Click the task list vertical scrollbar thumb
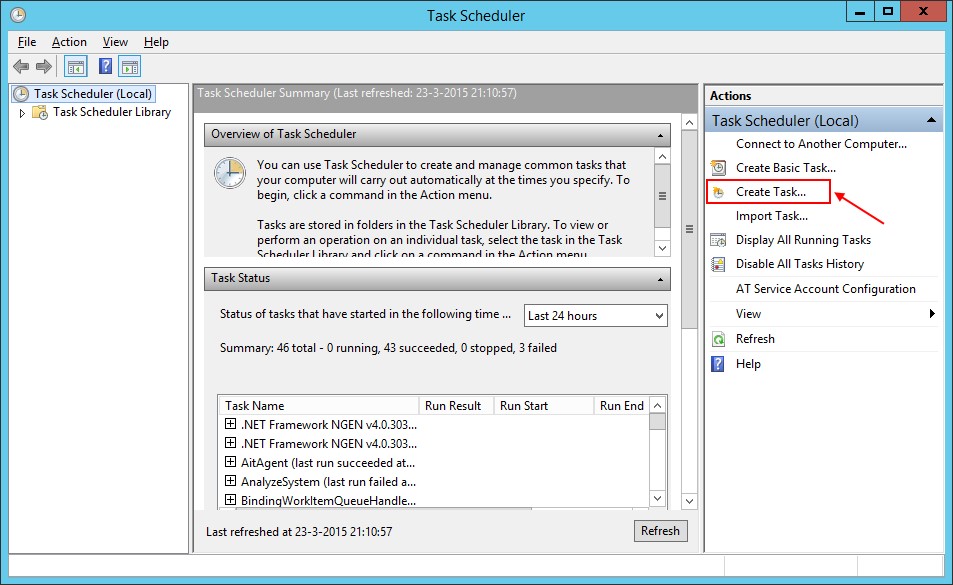 (x=657, y=421)
